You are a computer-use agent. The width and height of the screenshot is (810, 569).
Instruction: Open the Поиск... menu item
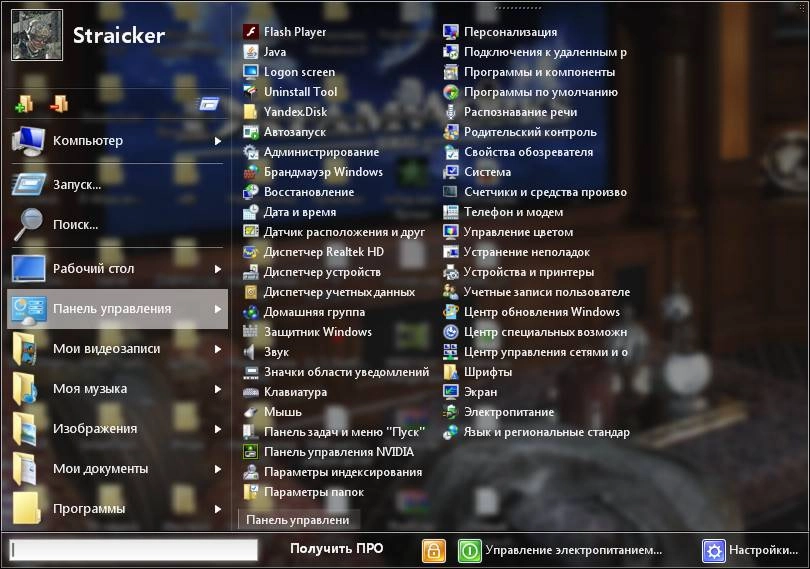click(117, 225)
